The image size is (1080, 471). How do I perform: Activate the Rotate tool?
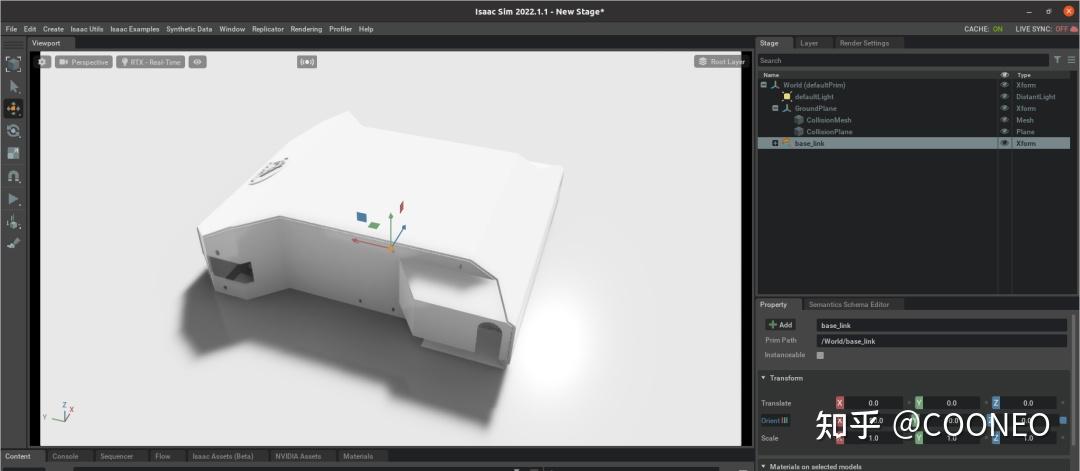click(x=13, y=131)
